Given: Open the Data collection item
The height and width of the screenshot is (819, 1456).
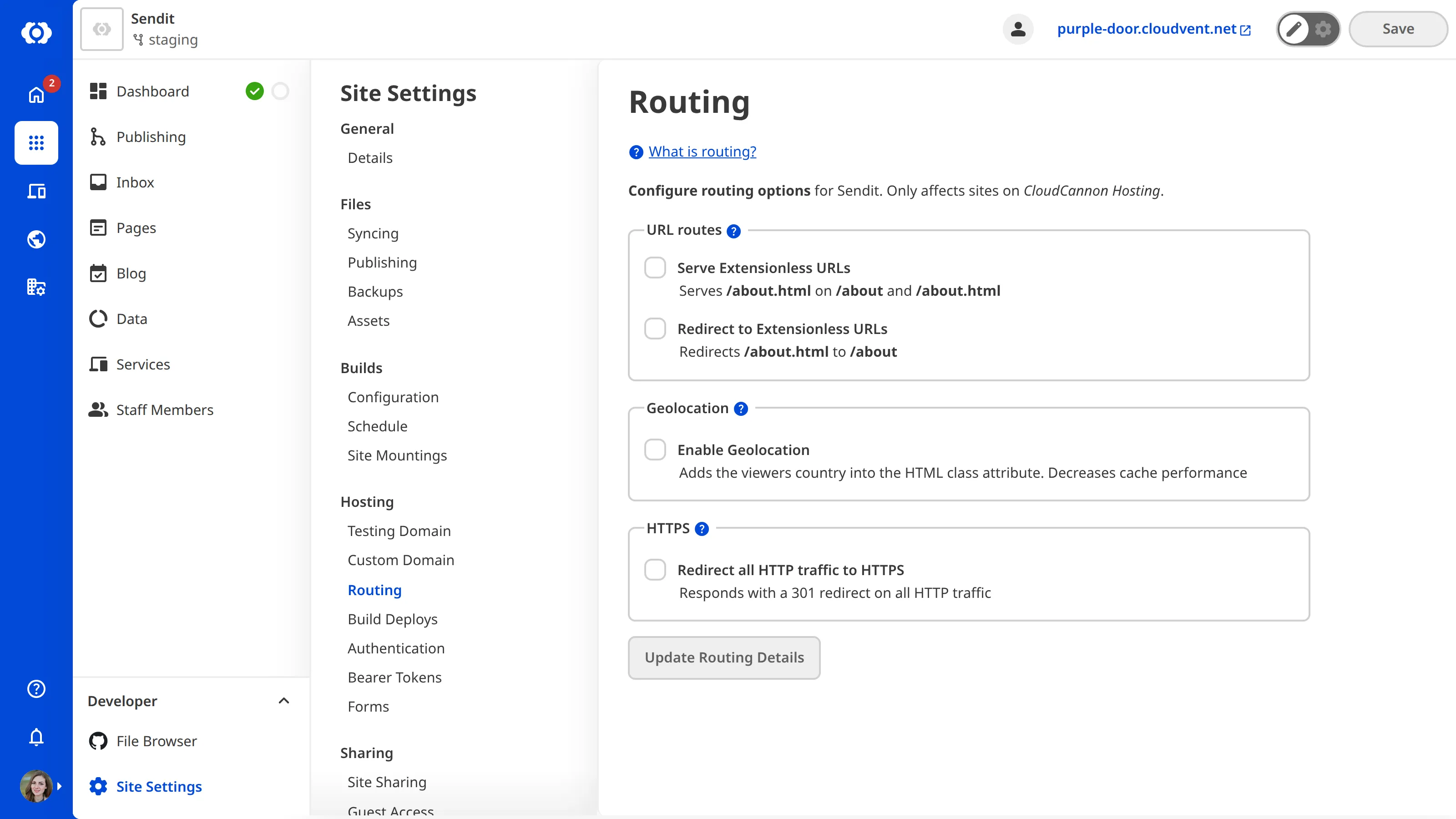Looking at the screenshot, I should click(131, 319).
